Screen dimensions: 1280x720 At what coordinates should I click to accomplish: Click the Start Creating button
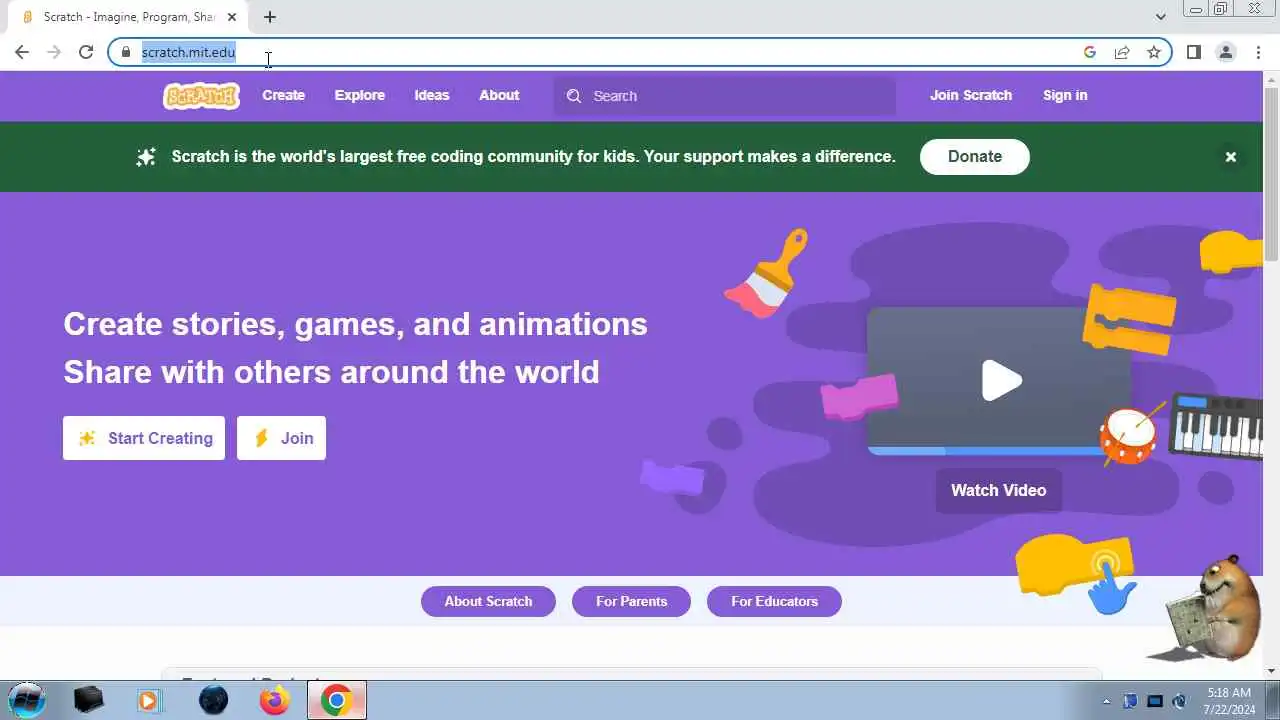tap(144, 438)
